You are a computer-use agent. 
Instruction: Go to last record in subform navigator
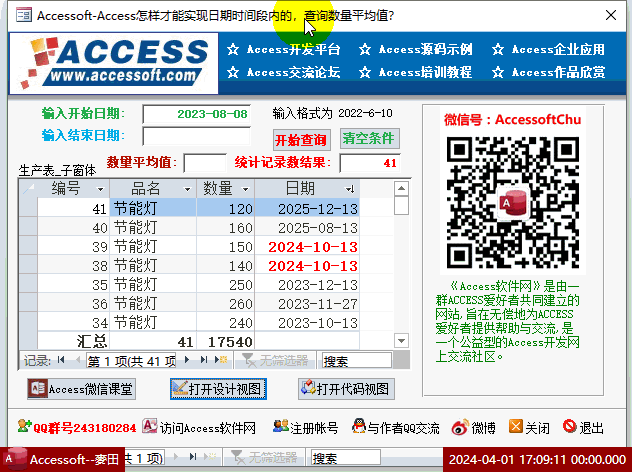(204, 360)
